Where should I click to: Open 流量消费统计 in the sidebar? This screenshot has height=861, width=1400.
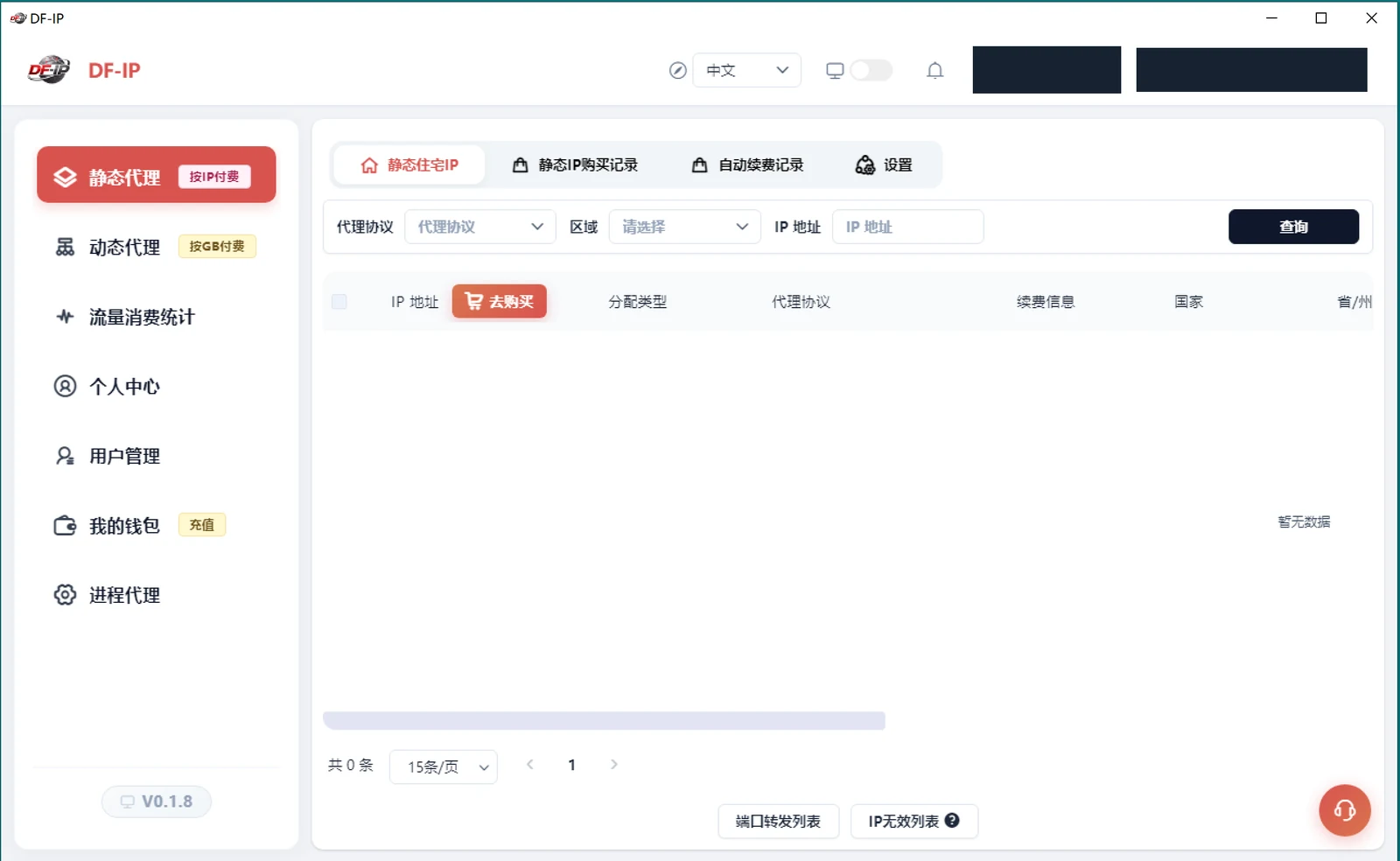click(156, 317)
